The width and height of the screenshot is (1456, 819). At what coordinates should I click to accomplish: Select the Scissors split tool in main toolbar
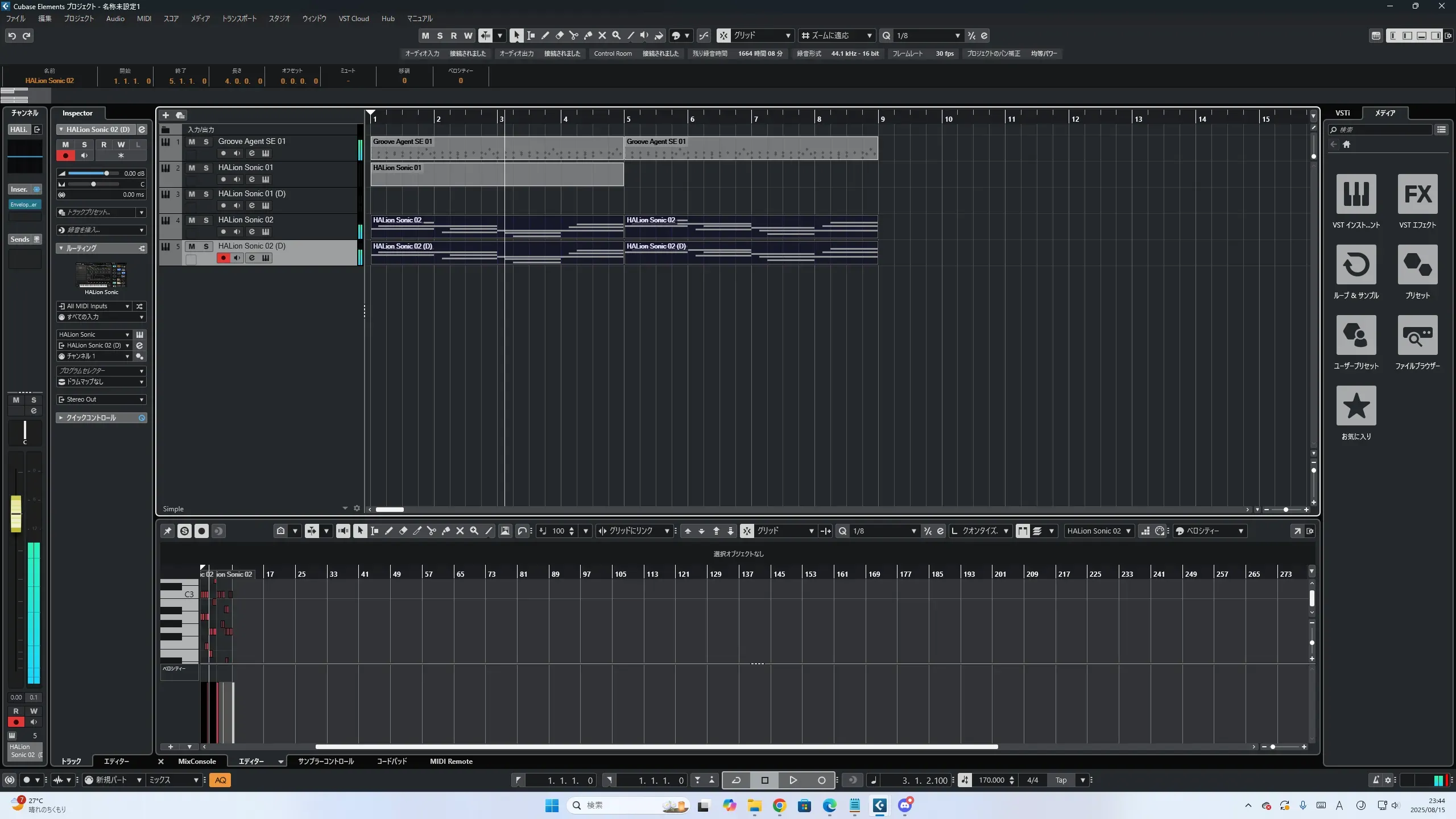point(573,35)
